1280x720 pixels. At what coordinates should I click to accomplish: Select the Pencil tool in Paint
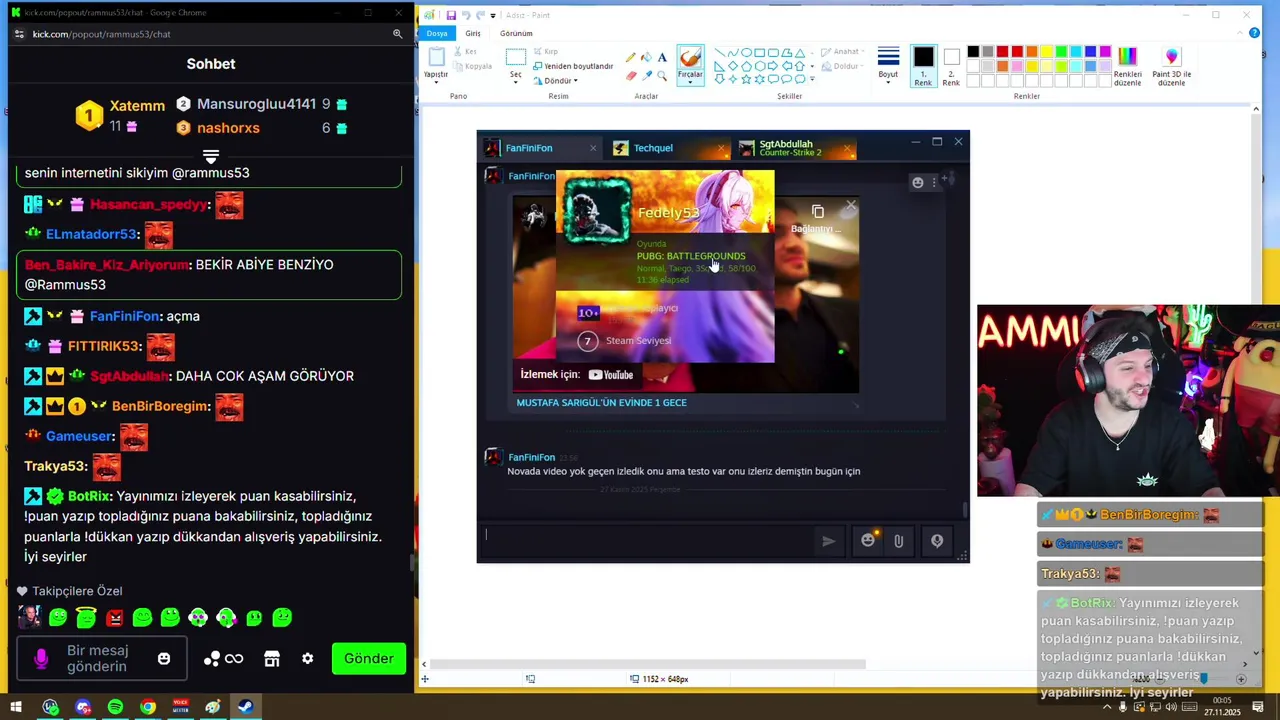tap(630, 57)
